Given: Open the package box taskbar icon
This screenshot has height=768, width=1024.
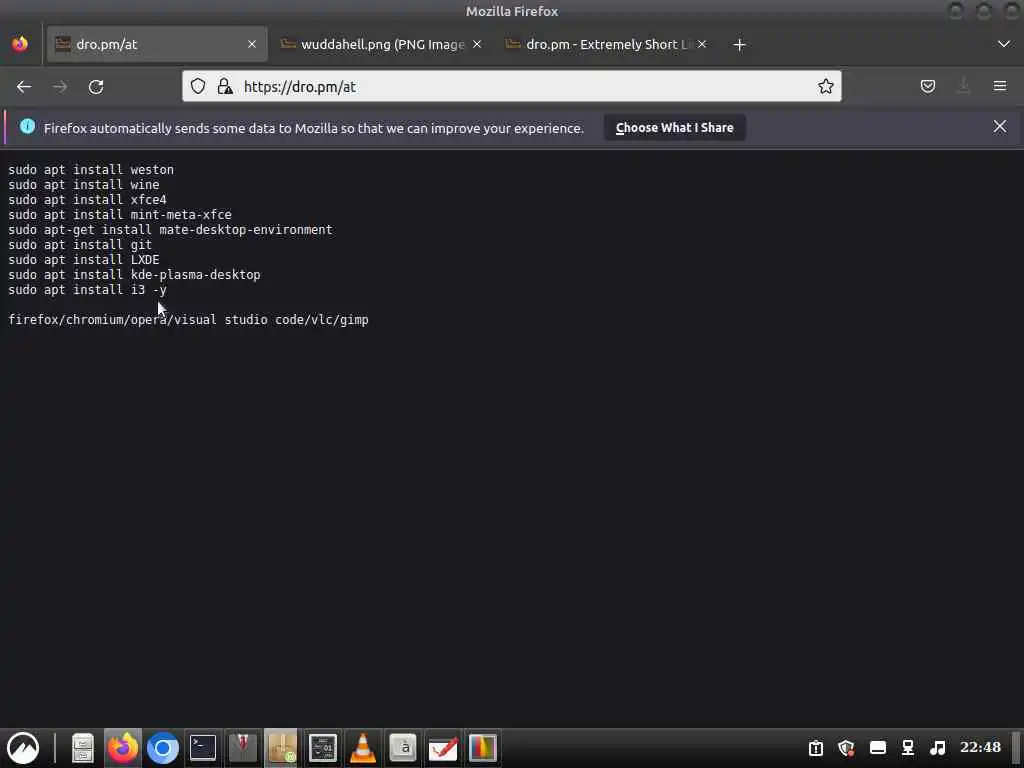Looking at the screenshot, I should [282, 748].
